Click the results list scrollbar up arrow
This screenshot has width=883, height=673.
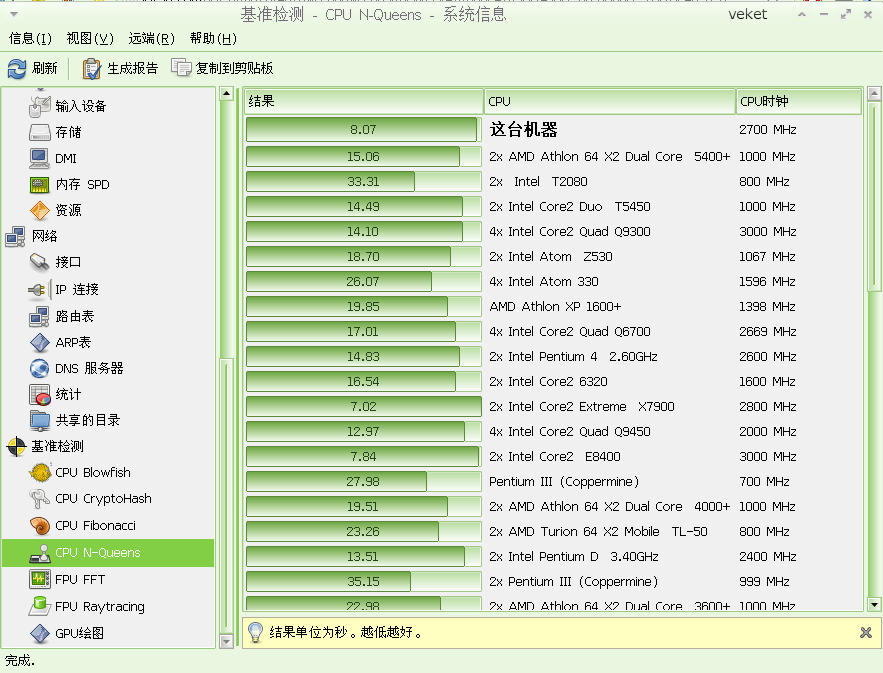click(874, 93)
